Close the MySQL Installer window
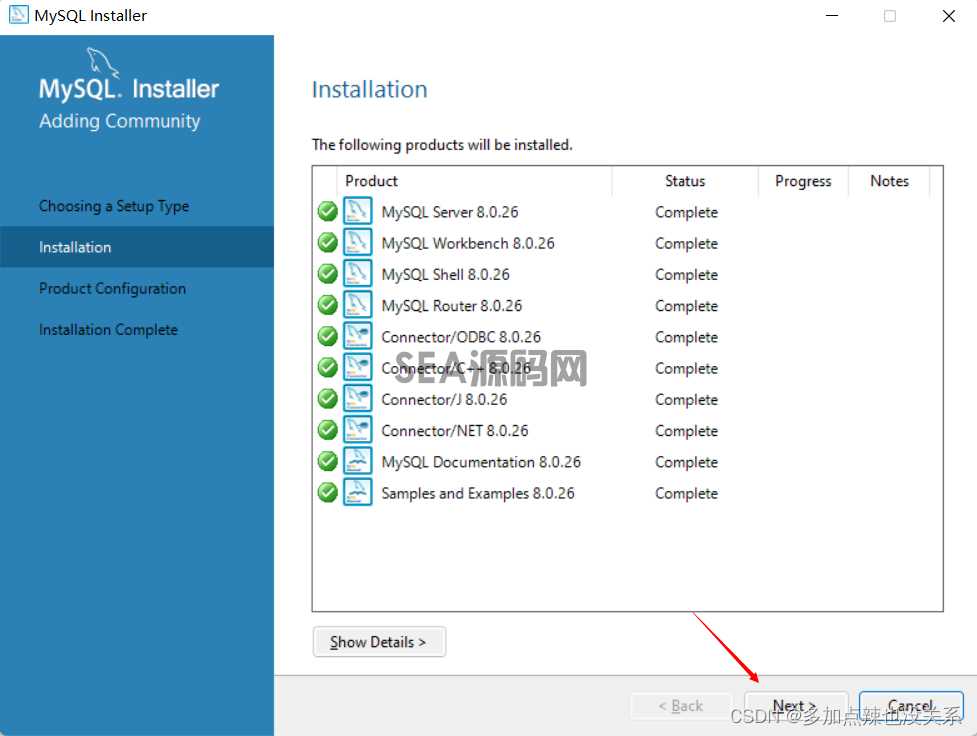The height and width of the screenshot is (736, 977). 948,16
